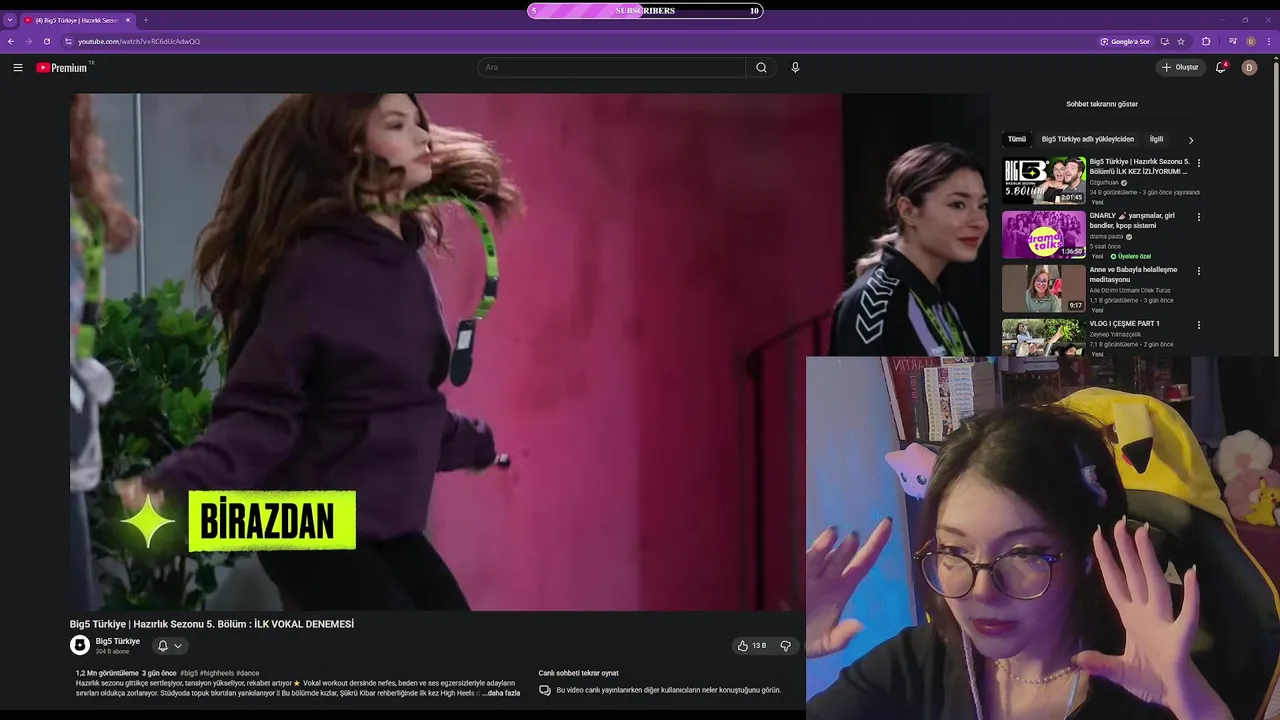1280x720 pixels.
Task: Click VLOG I ÇEŞME PART 1 title
Action: point(1124,324)
